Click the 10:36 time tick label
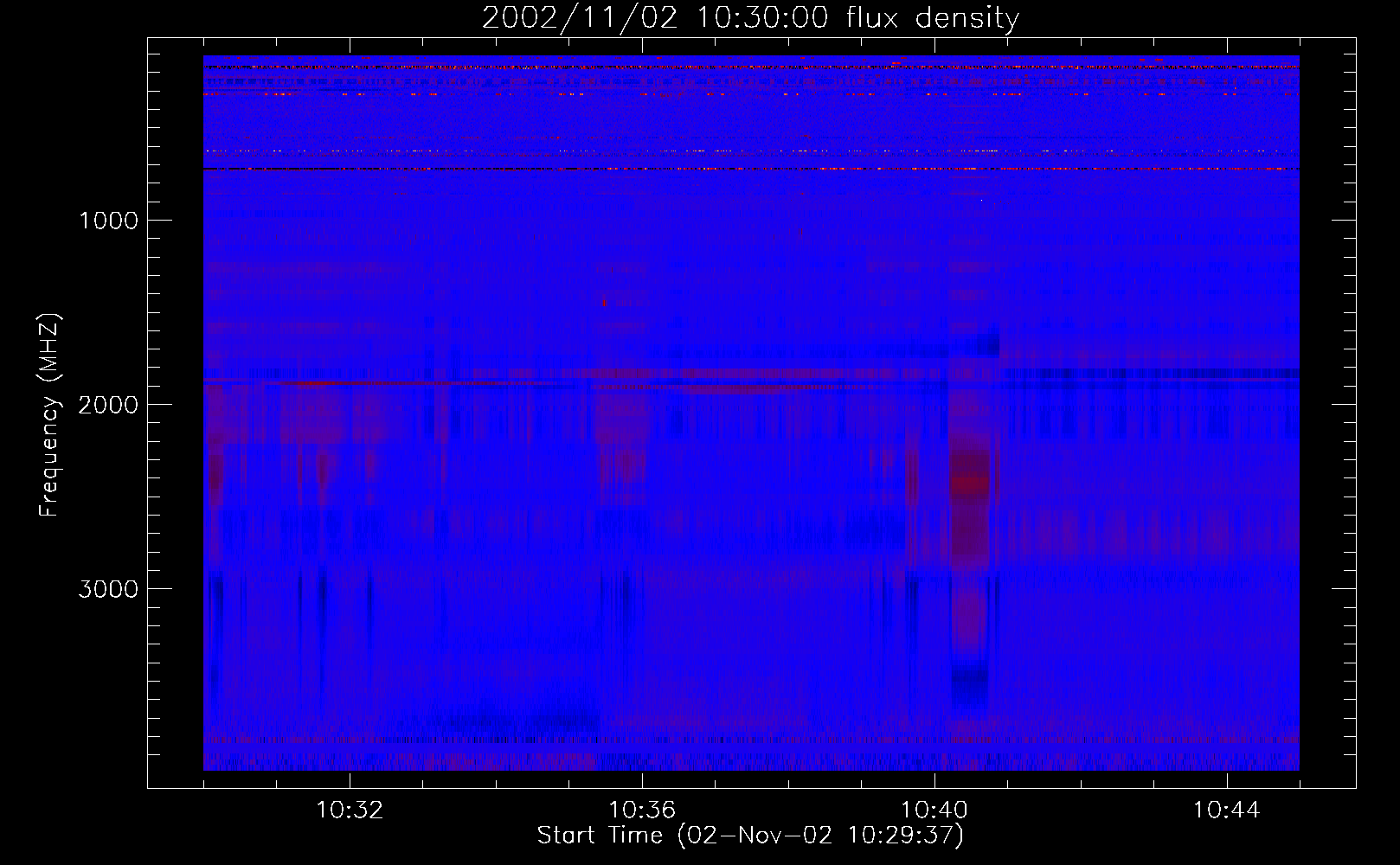1400x865 pixels. pyautogui.click(x=642, y=811)
